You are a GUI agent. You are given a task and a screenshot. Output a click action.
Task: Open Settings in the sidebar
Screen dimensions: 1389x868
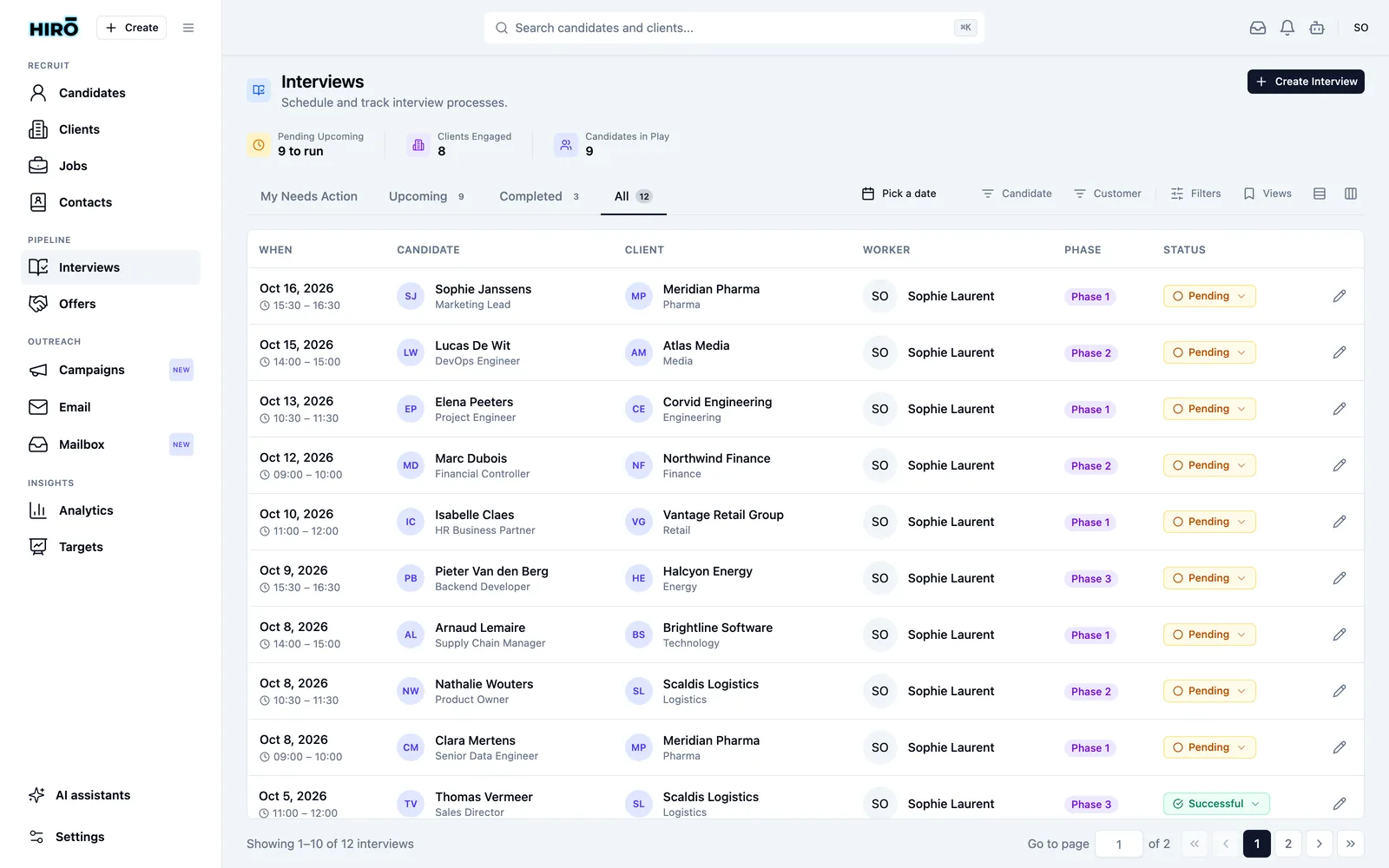[110, 837]
